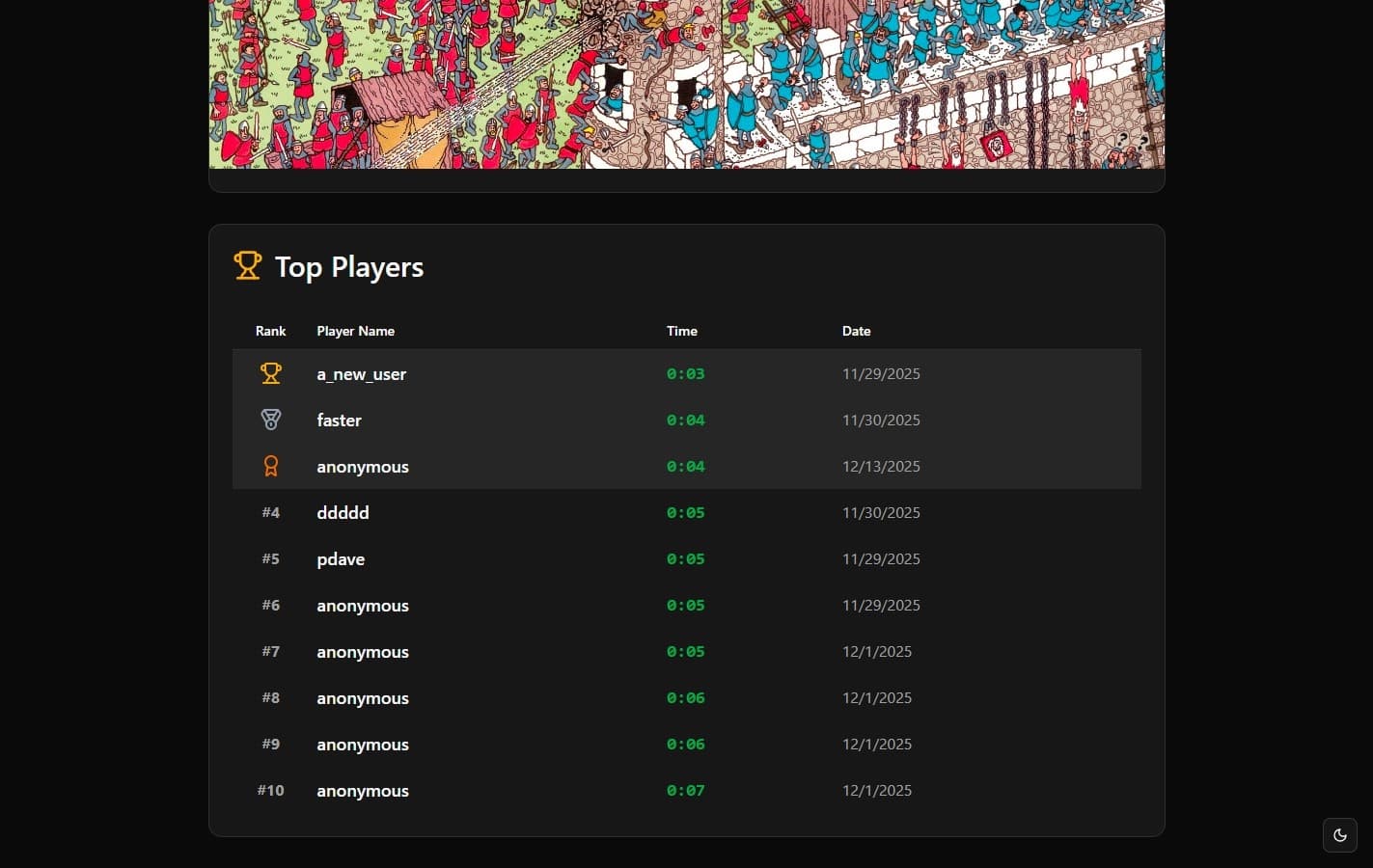Viewport: 1373px width, 868px height.
Task: Click the moon icon in the bottom corner
Action: tap(1339, 835)
